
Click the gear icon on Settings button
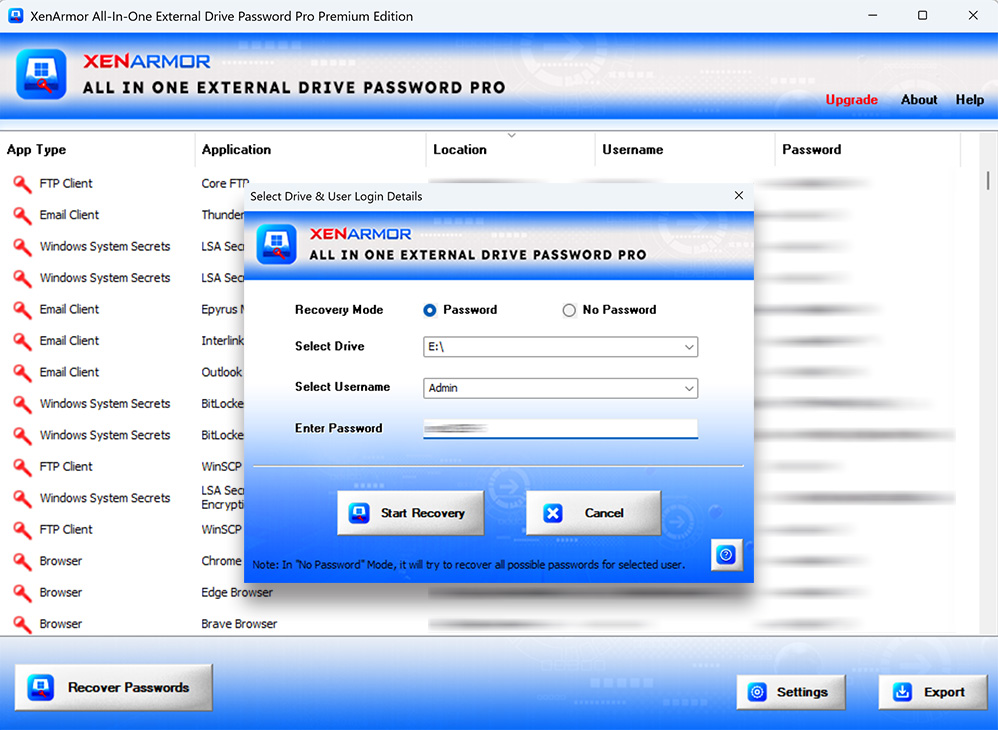click(x=758, y=692)
